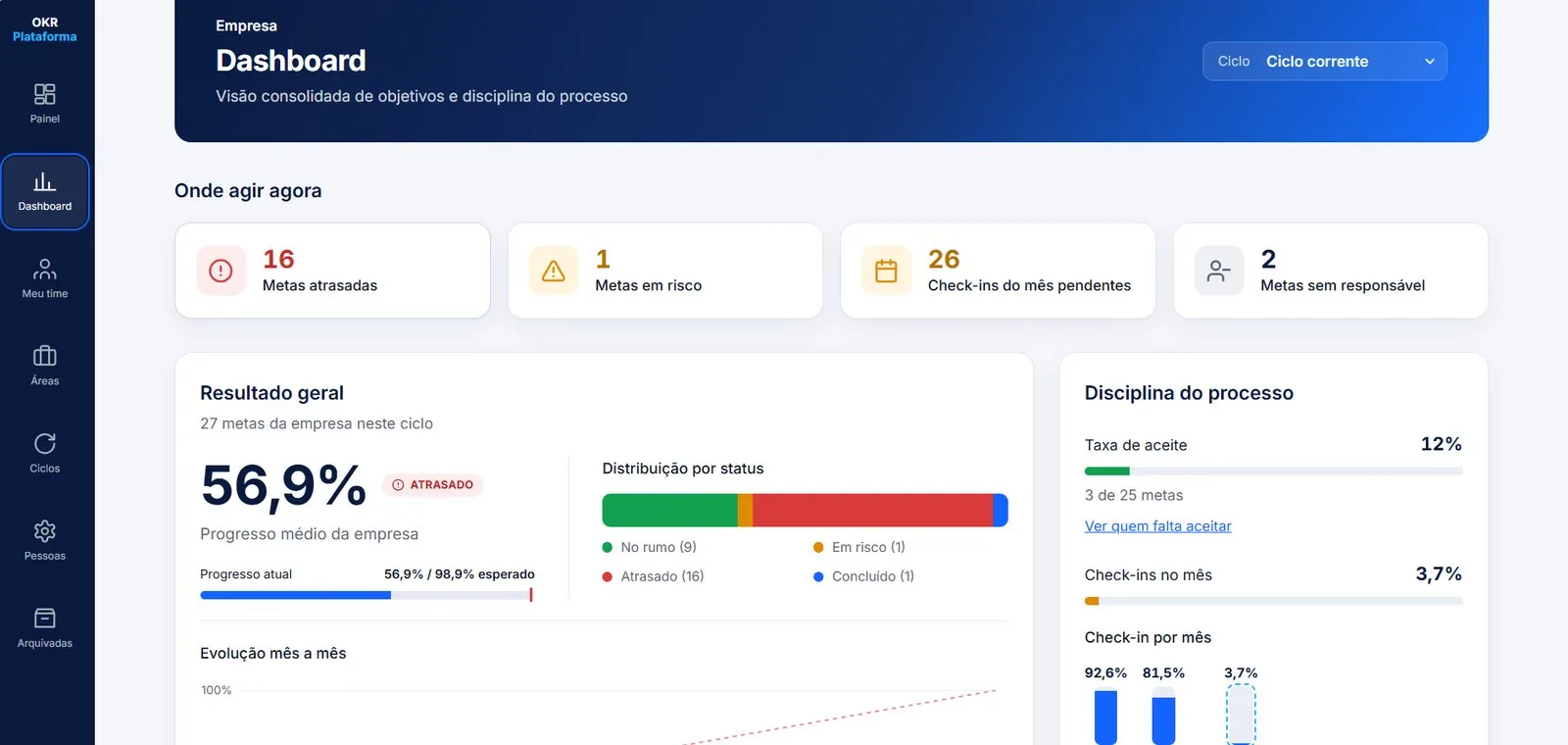Viewport: 1568px width, 745px height.
Task: Click the Progresso atual progress bar
Action: pos(367,595)
